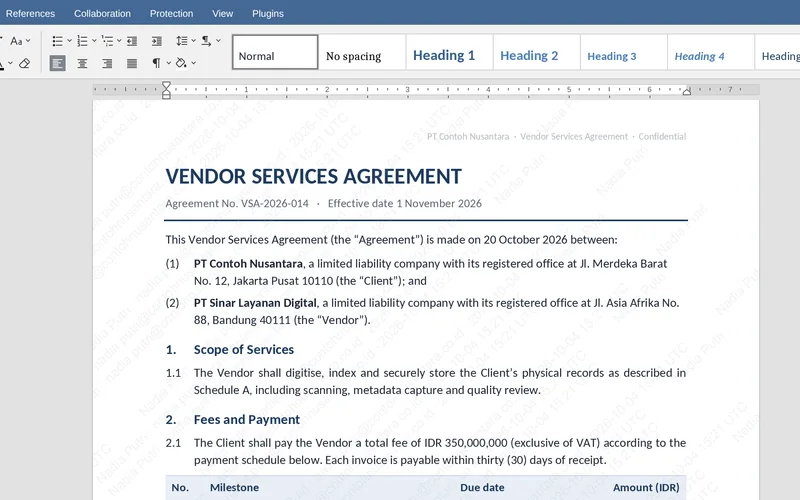Image resolution: width=800 pixels, height=500 pixels.
Task: Click the Decrease indent icon
Action: coord(132,41)
